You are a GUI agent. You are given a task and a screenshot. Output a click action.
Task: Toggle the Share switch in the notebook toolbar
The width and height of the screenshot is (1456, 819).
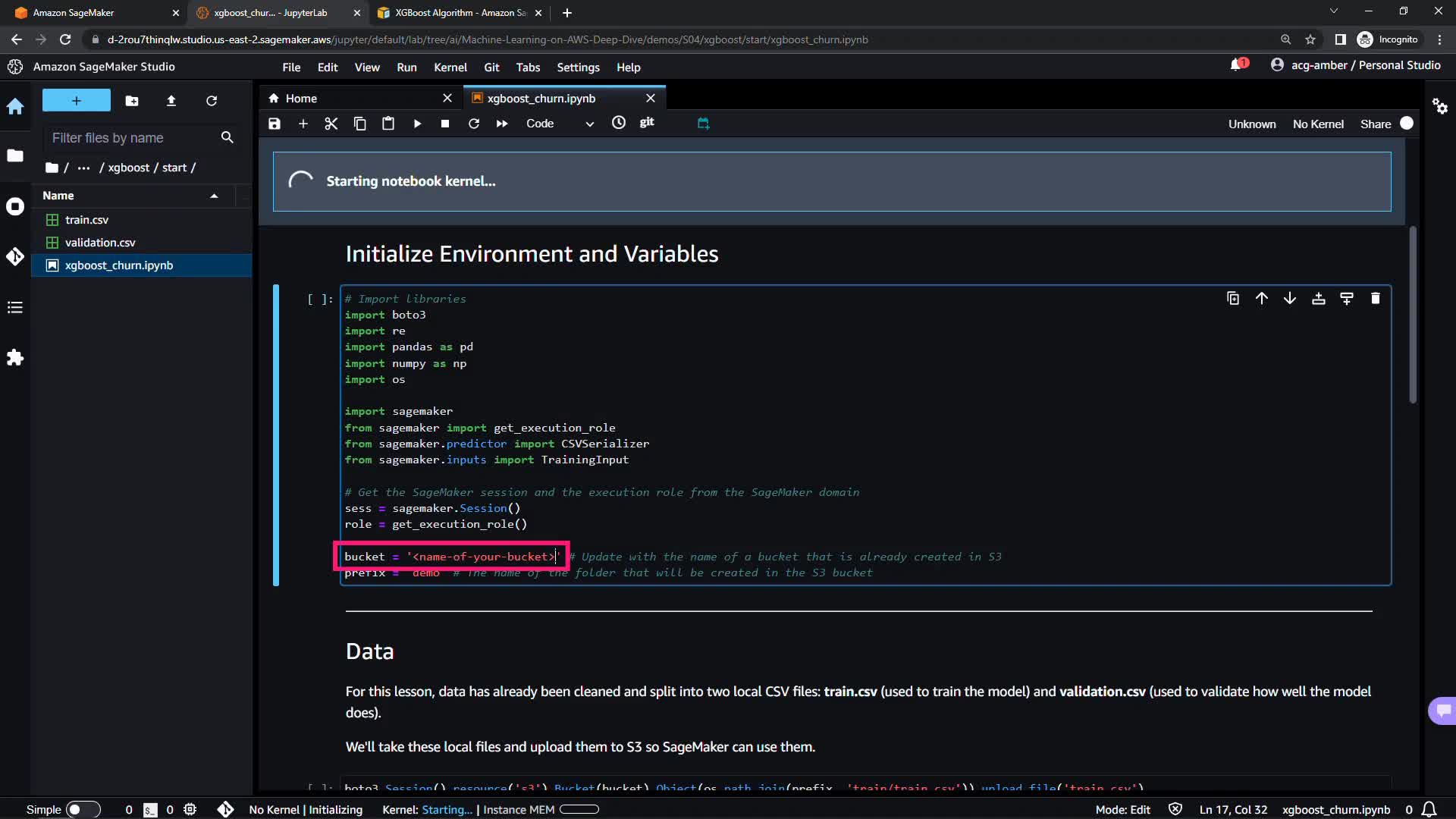tap(1406, 124)
